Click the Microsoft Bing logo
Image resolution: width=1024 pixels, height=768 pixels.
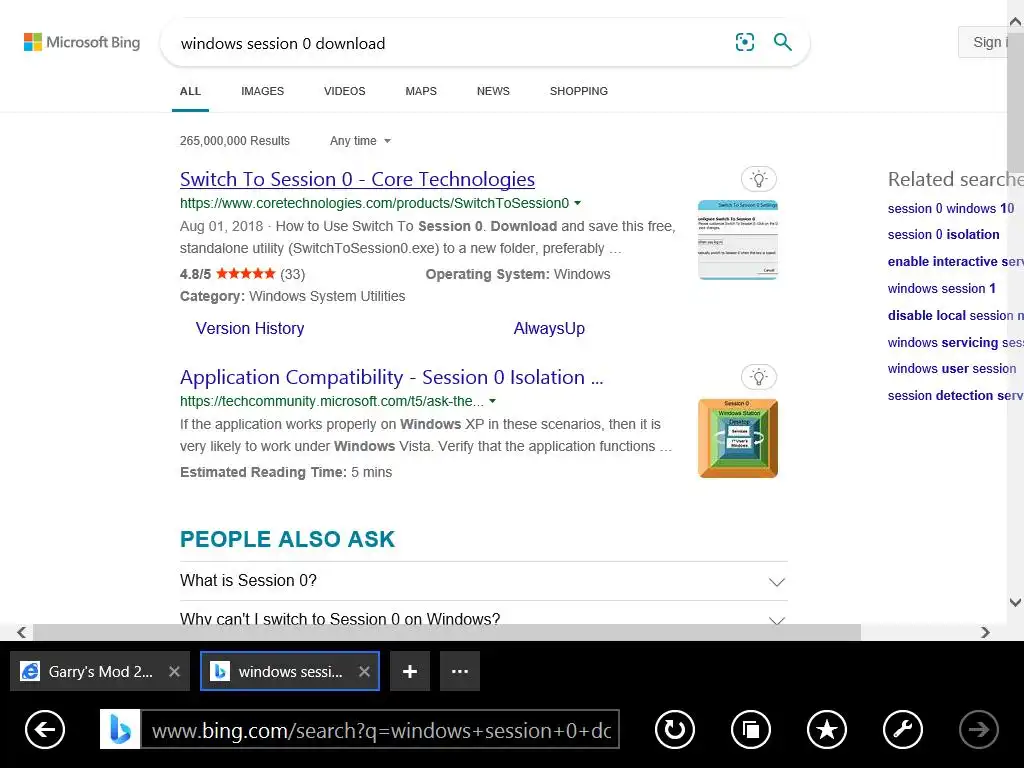(x=82, y=42)
